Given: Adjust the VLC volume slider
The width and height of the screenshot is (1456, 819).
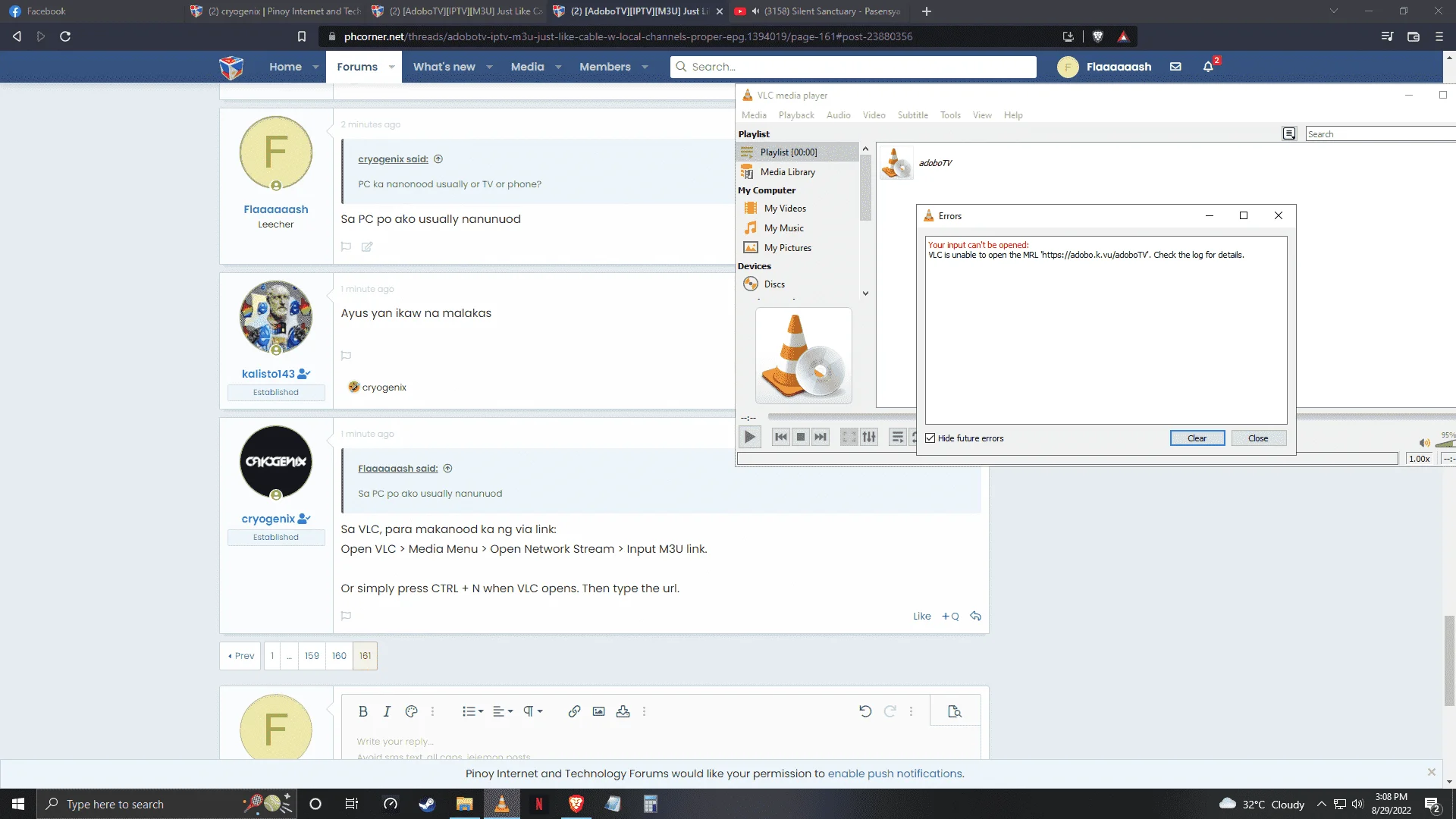Looking at the screenshot, I should click(1445, 443).
